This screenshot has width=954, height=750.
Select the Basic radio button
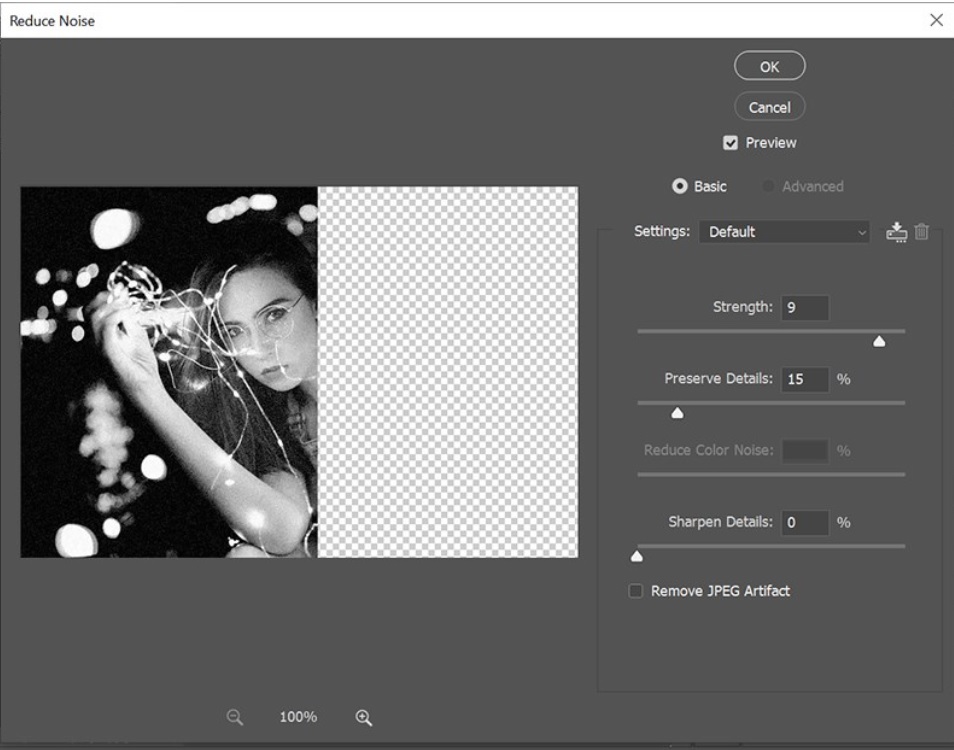680,187
